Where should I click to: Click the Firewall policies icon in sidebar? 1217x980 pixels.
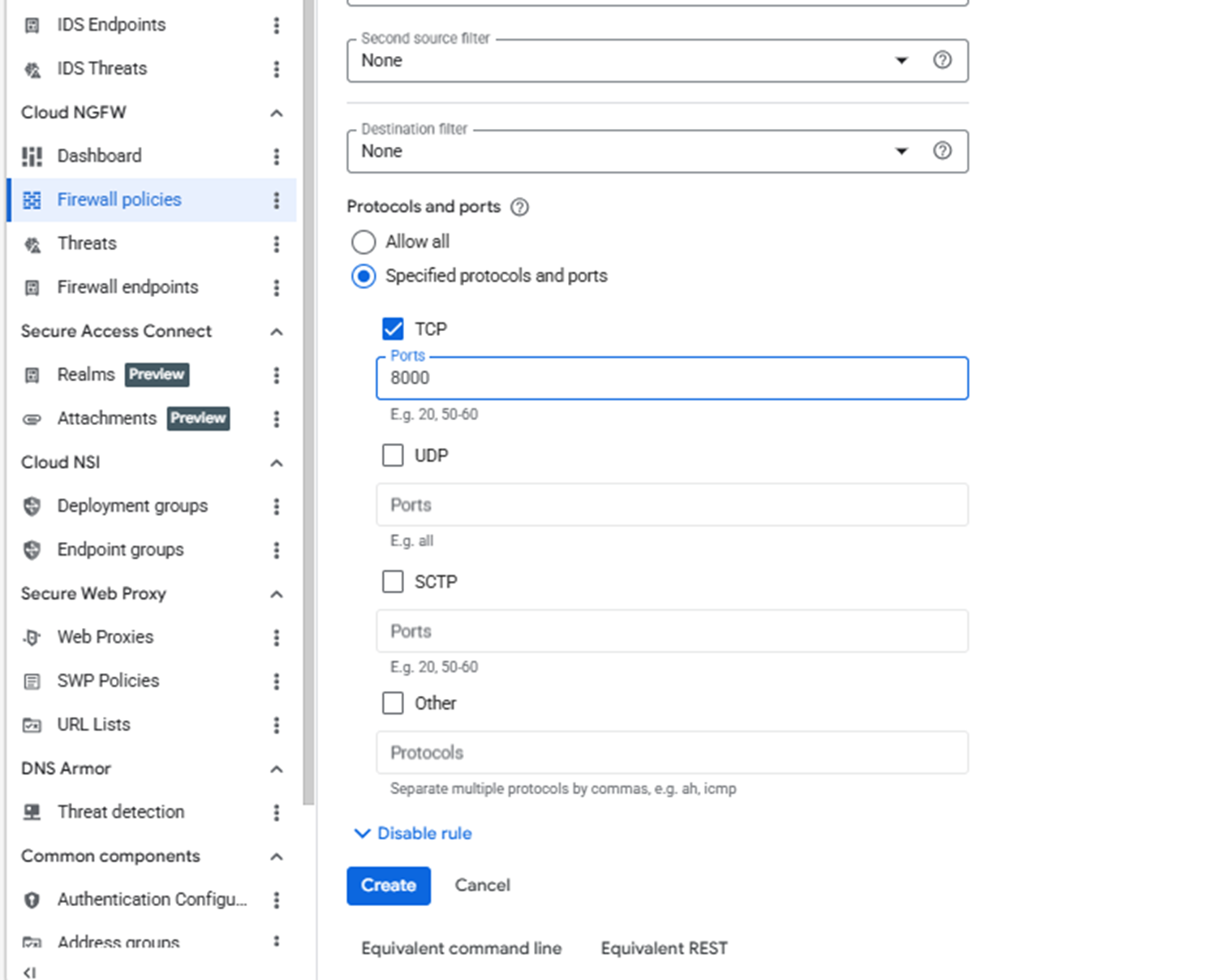32,200
